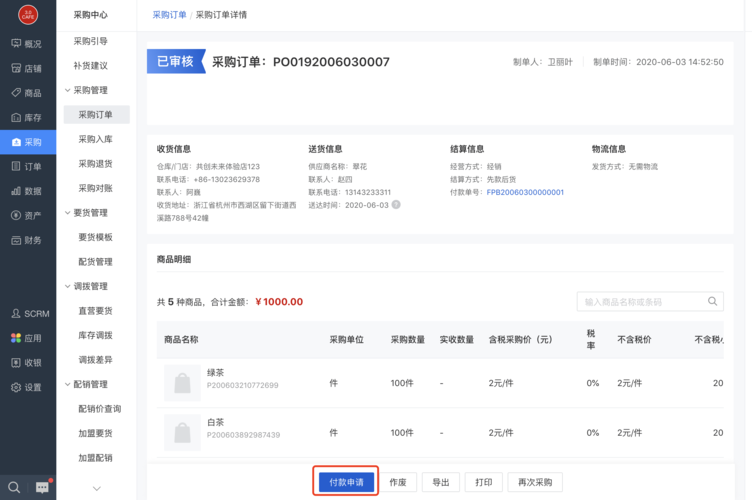Open 资产 in the main sidebar

pyautogui.click(x=27, y=216)
